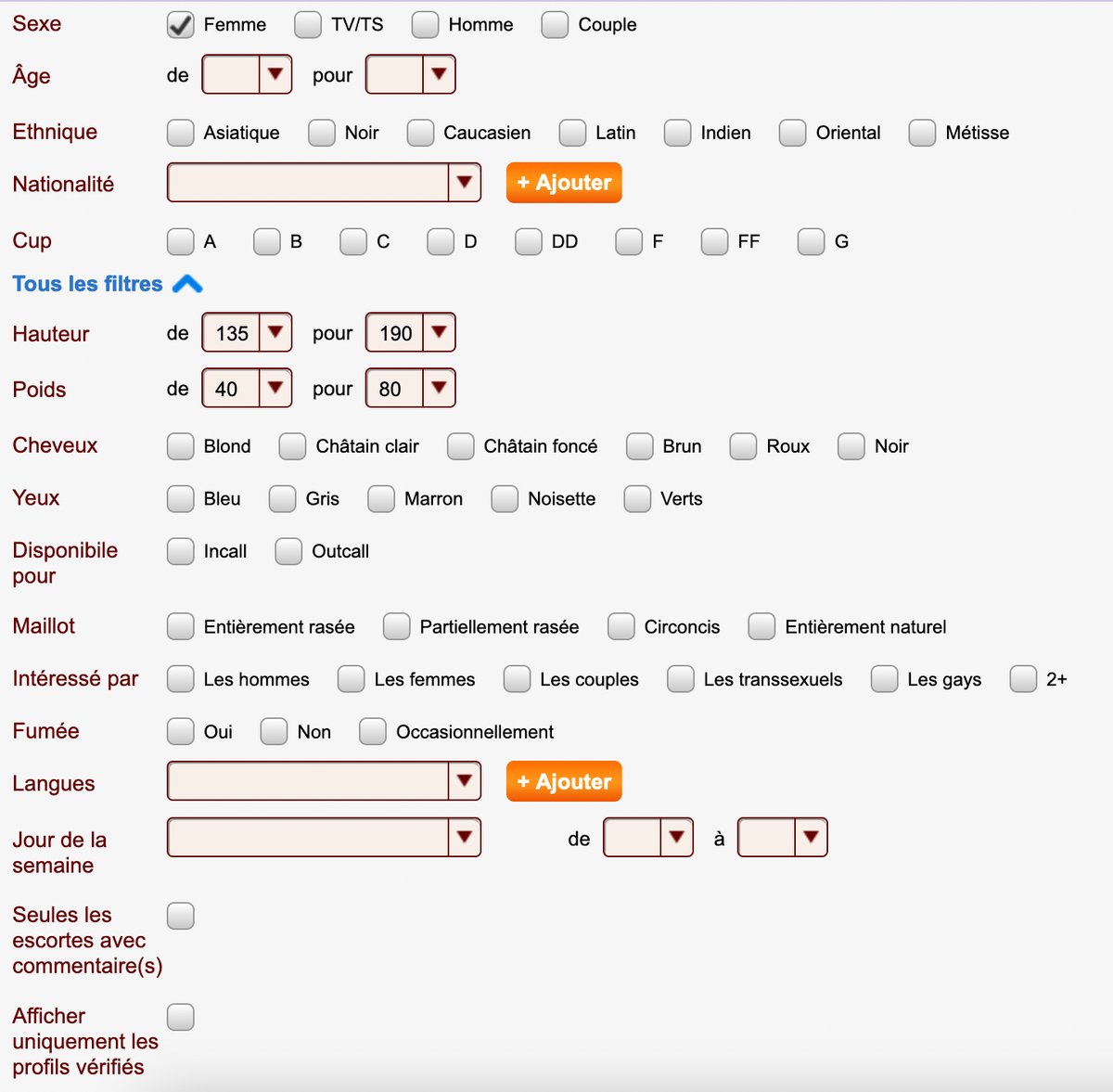Tick the Roux hair checkbox
The height and width of the screenshot is (1092, 1113).
click(x=744, y=446)
